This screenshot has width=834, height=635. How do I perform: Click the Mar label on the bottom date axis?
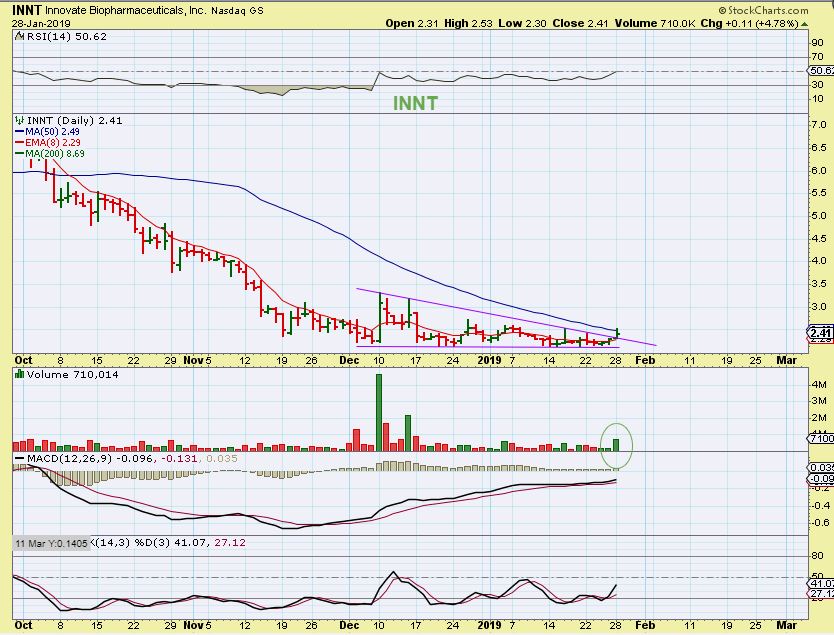pos(786,625)
